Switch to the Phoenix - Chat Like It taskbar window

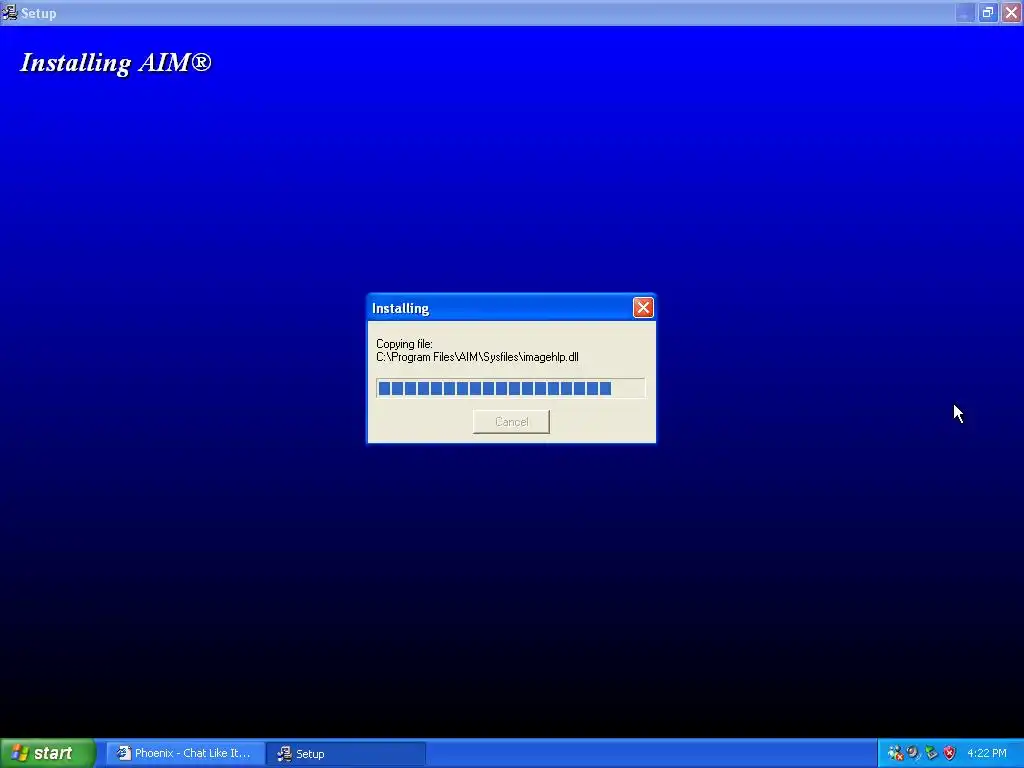click(185, 753)
